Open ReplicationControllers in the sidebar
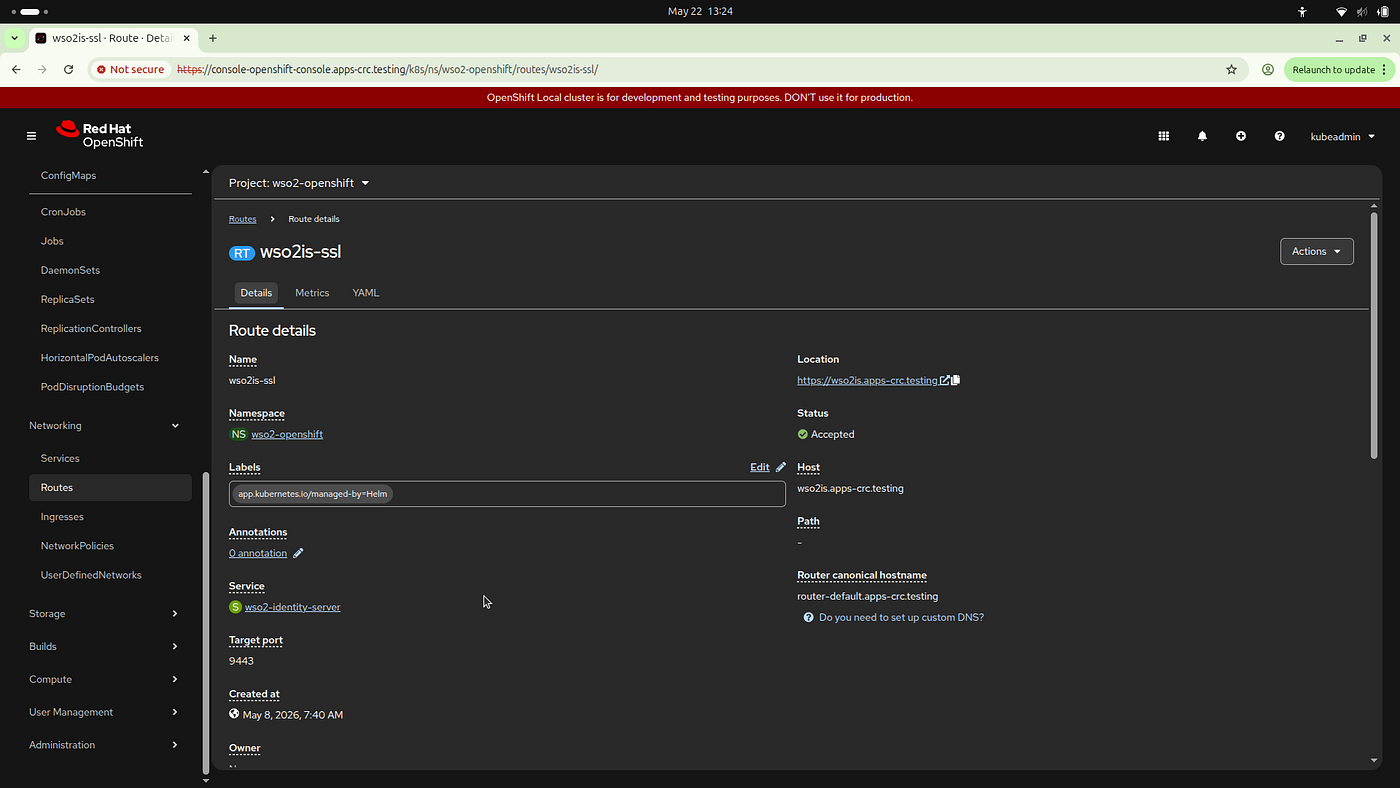Screen dimensions: 1400x788 [91, 328]
